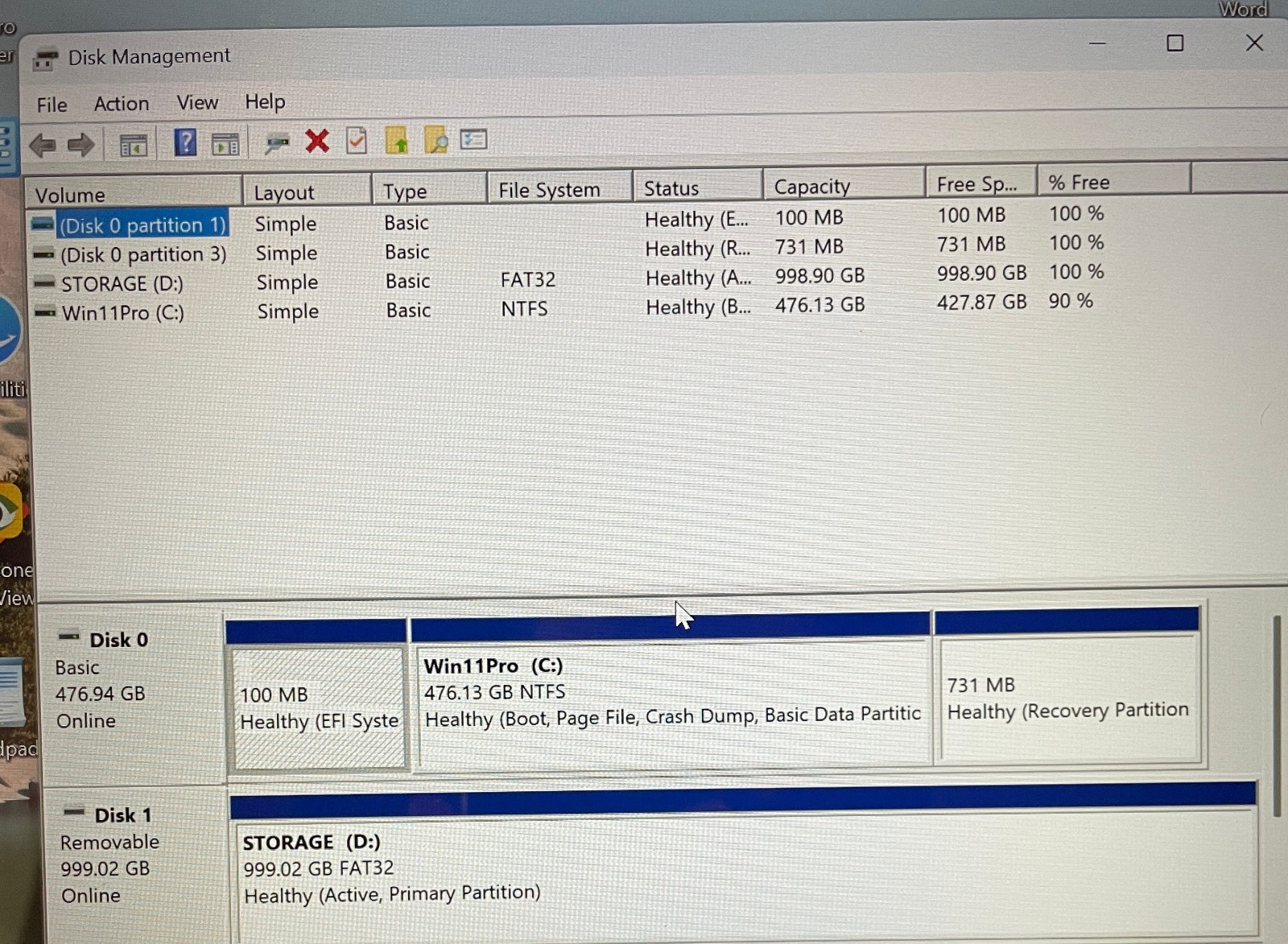Sort by the Free Space column header
The width and height of the screenshot is (1288, 944).
(981, 183)
